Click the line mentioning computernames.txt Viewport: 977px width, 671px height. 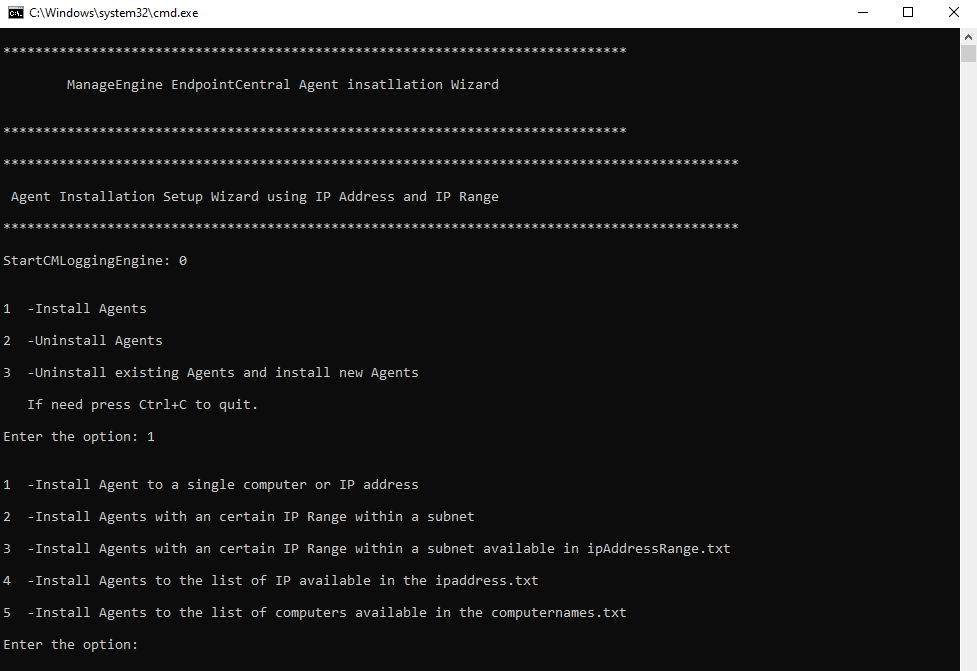pyautogui.click(x=315, y=612)
